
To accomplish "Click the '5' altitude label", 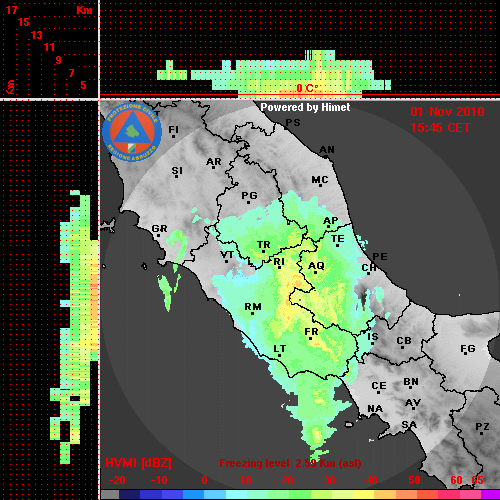I will (83, 85).
